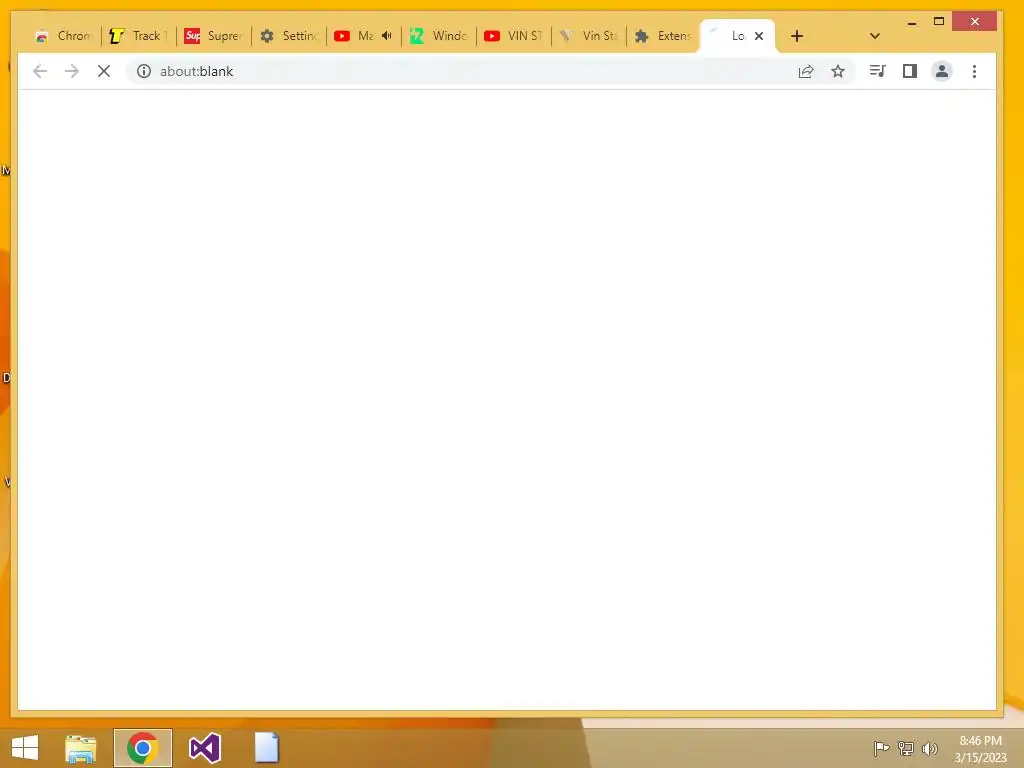1024x768 pixels.
Task: Toggle the side panel icon
Action: tap(910, 71)
